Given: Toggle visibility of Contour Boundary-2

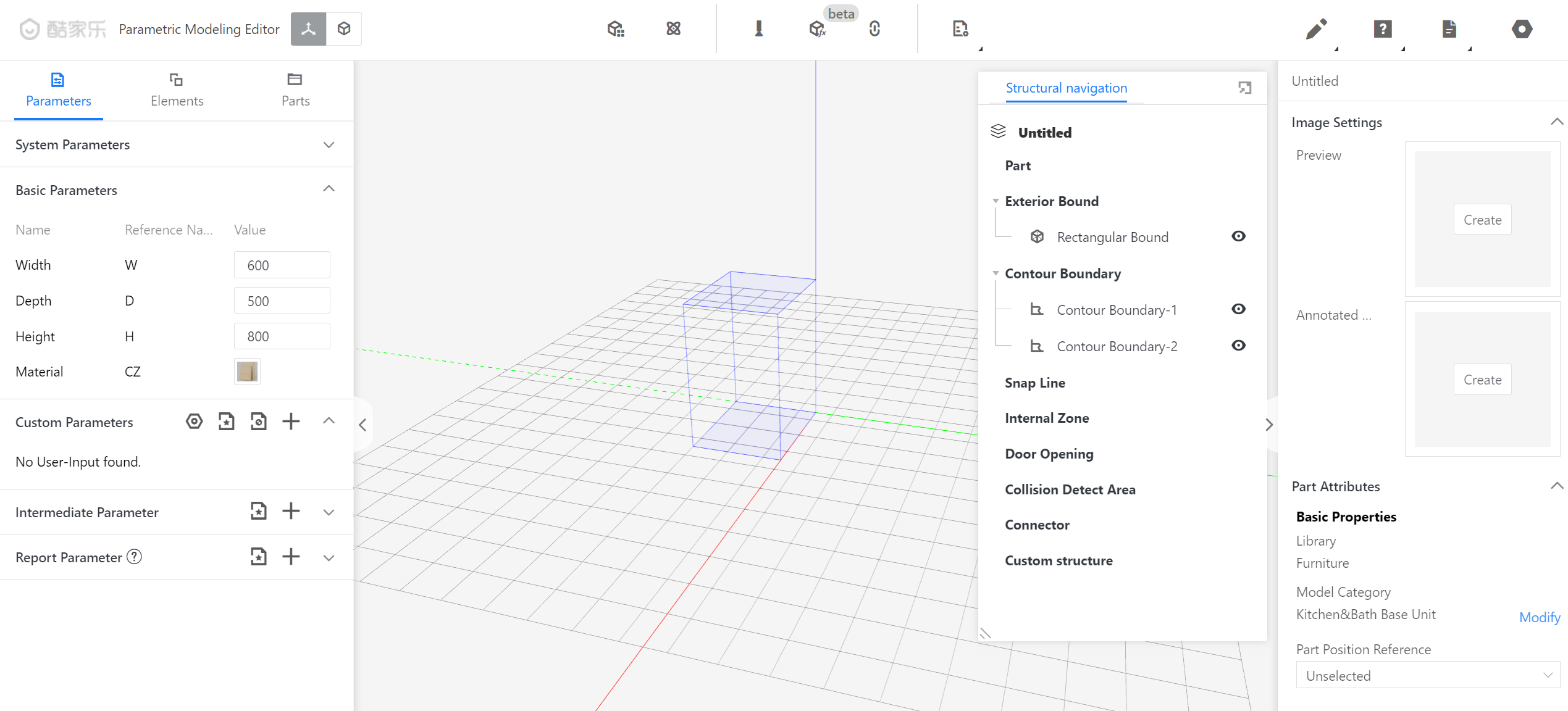Looking at the screenshot, I should pyautogui.click(x=1238, y=346).
